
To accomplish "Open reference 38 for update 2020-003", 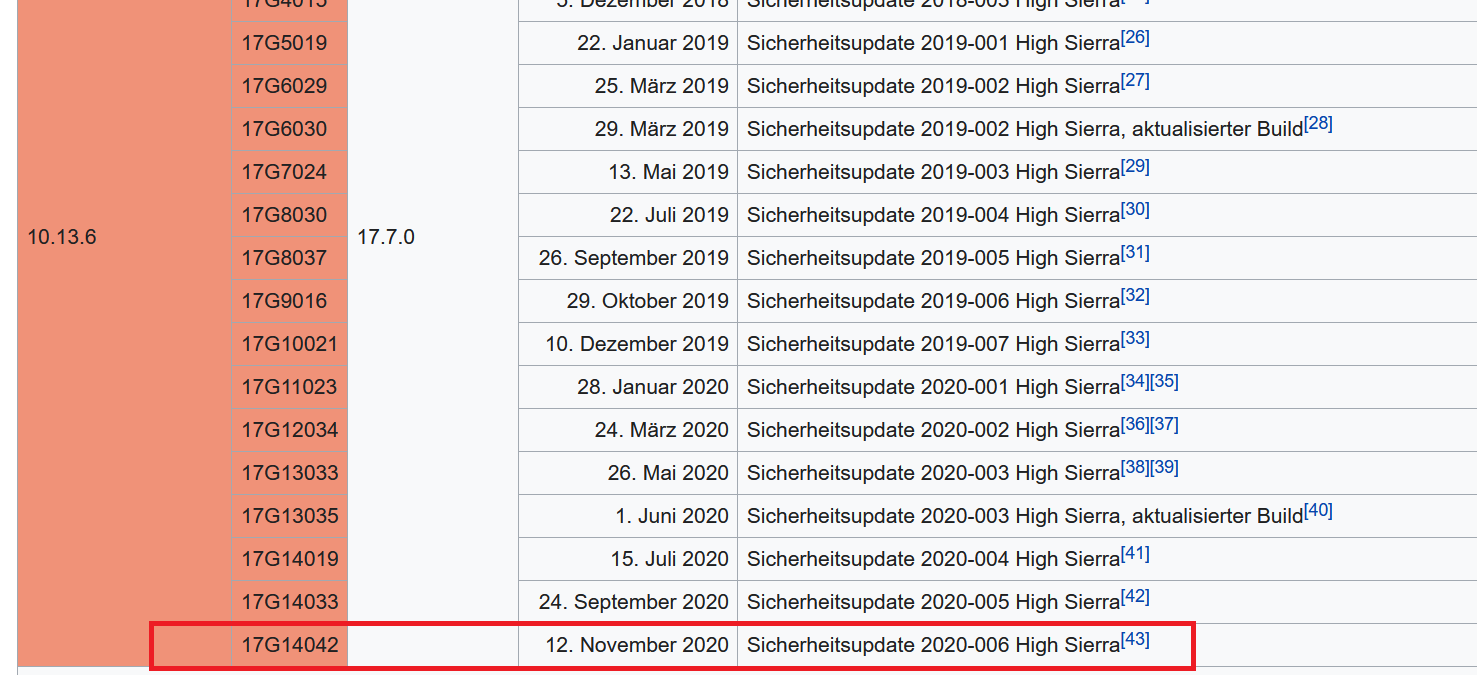I will click(x=1135, y=468).
